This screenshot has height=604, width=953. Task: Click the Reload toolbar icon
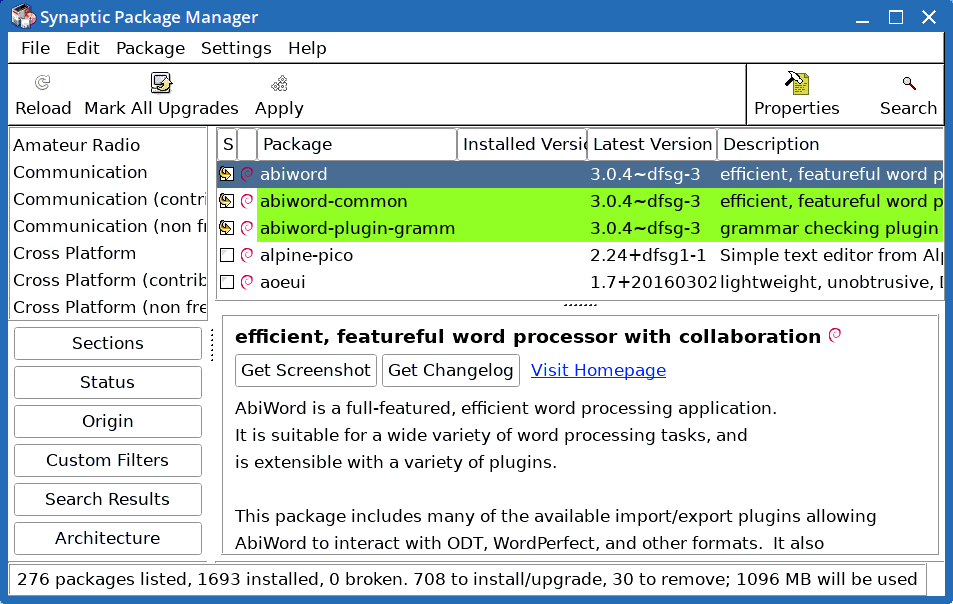tap(43, 82)
